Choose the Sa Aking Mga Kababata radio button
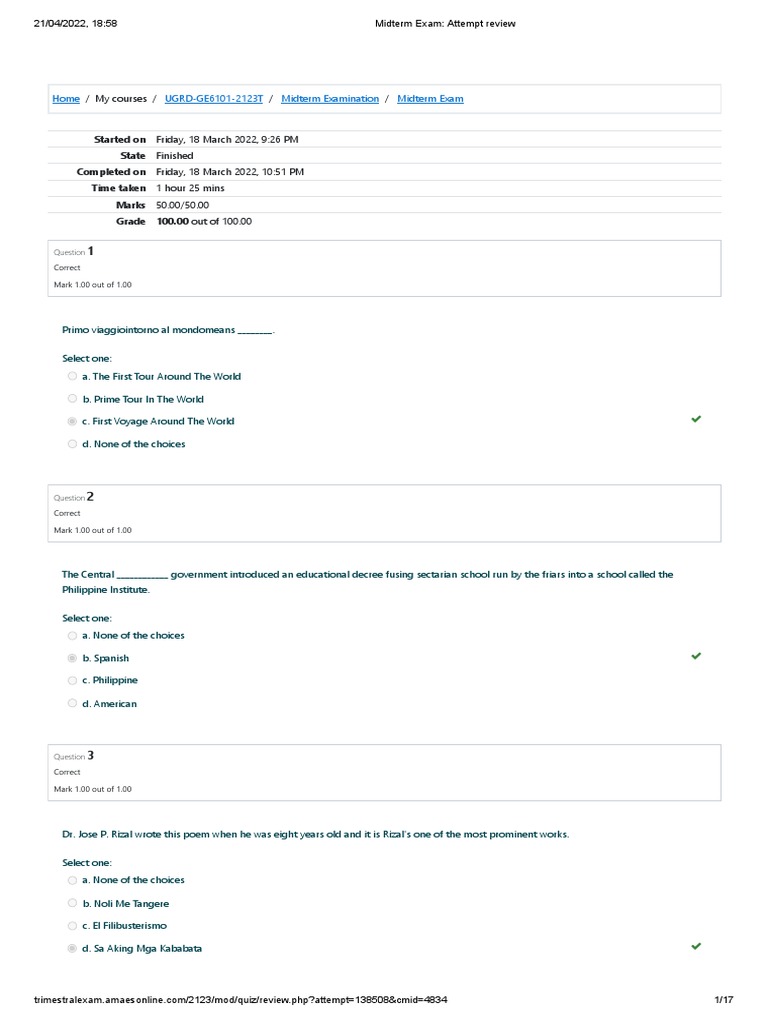Viewport: 768px width, 1024px height. point(72,948)
